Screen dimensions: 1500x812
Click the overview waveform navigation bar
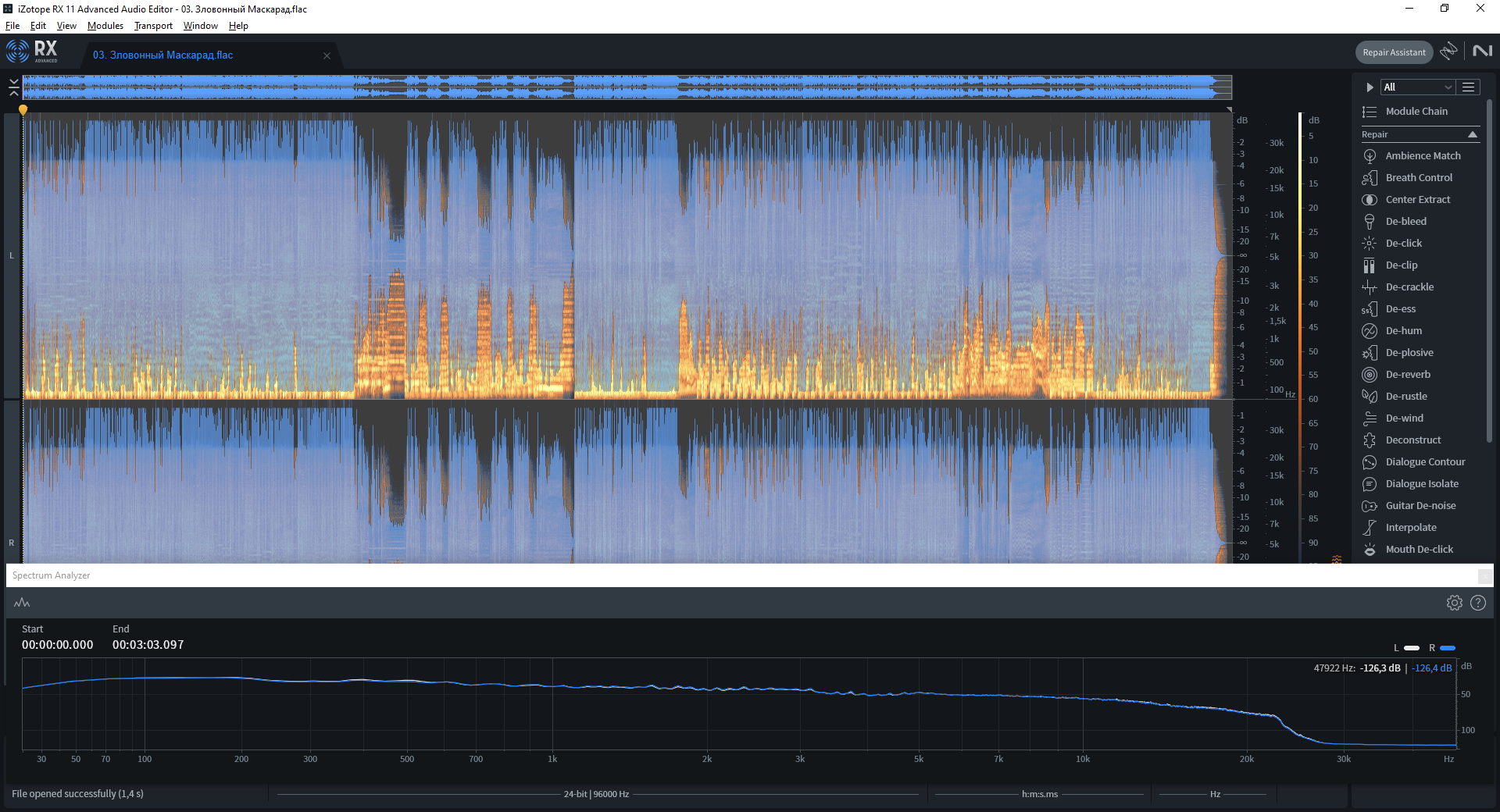[x=627, y=87]
